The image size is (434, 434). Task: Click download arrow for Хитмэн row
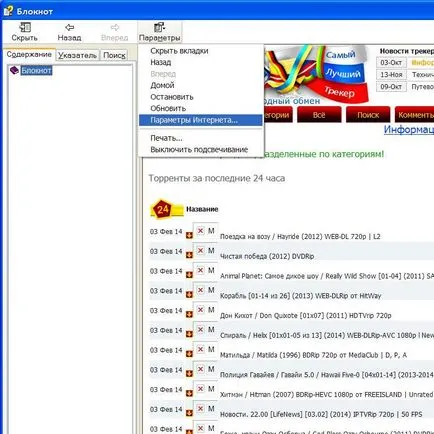189,393
